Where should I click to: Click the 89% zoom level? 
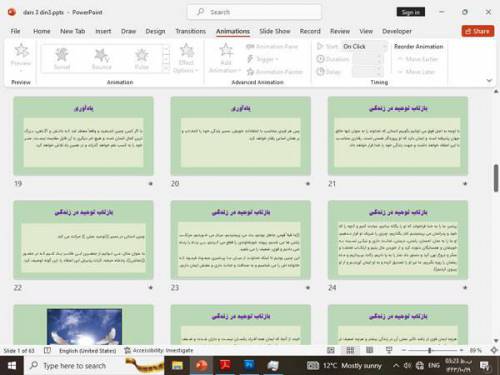pos(476,350)
